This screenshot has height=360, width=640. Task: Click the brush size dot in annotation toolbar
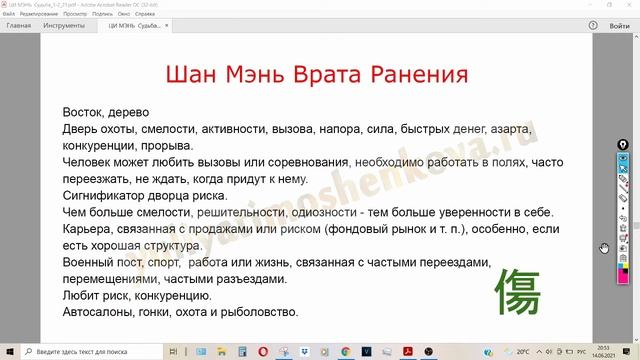pyautogui.click(x=623, y=209)
